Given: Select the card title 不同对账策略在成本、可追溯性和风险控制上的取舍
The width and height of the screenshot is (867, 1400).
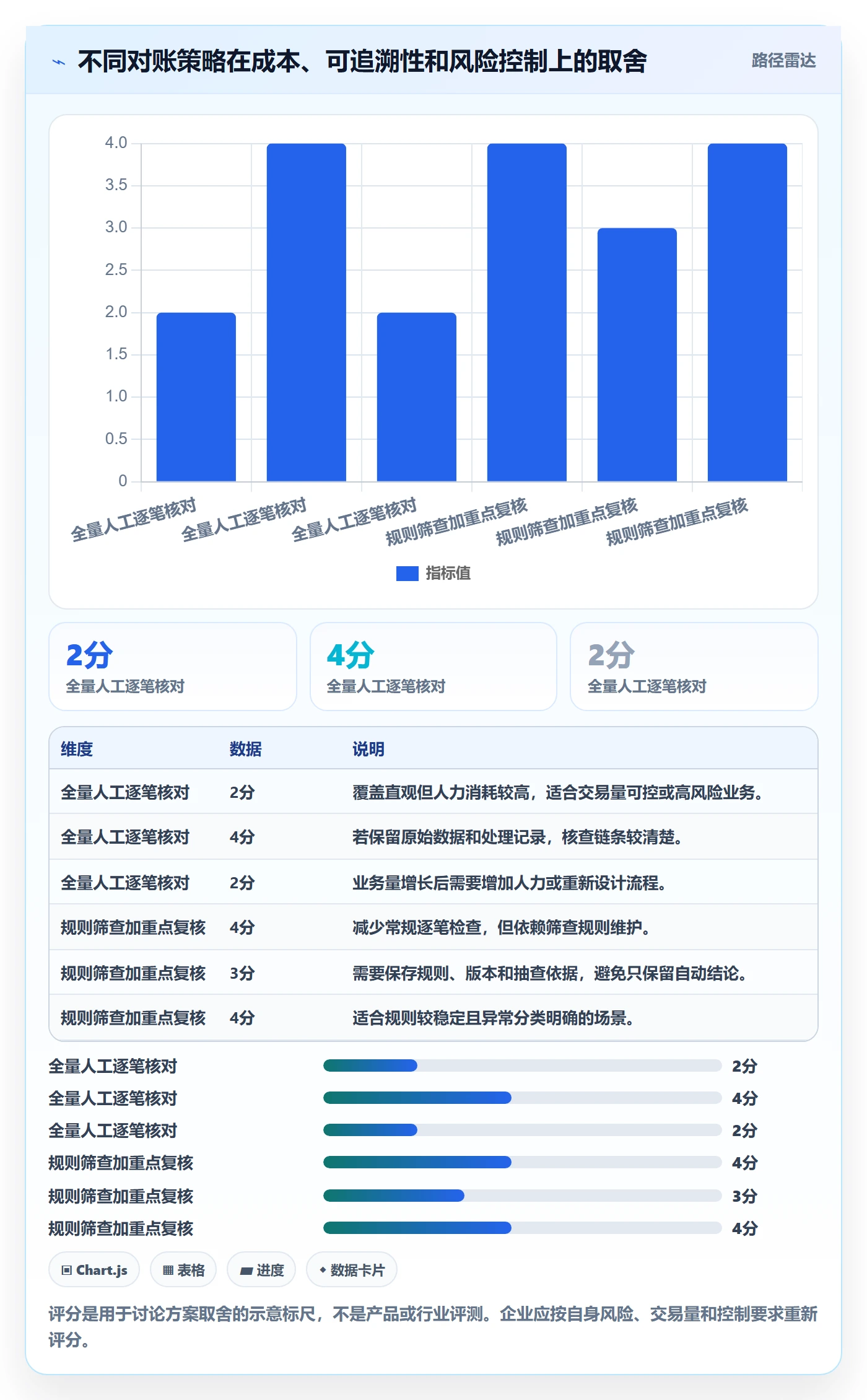Looking at the screenshot, I should (x=362, y=61).
